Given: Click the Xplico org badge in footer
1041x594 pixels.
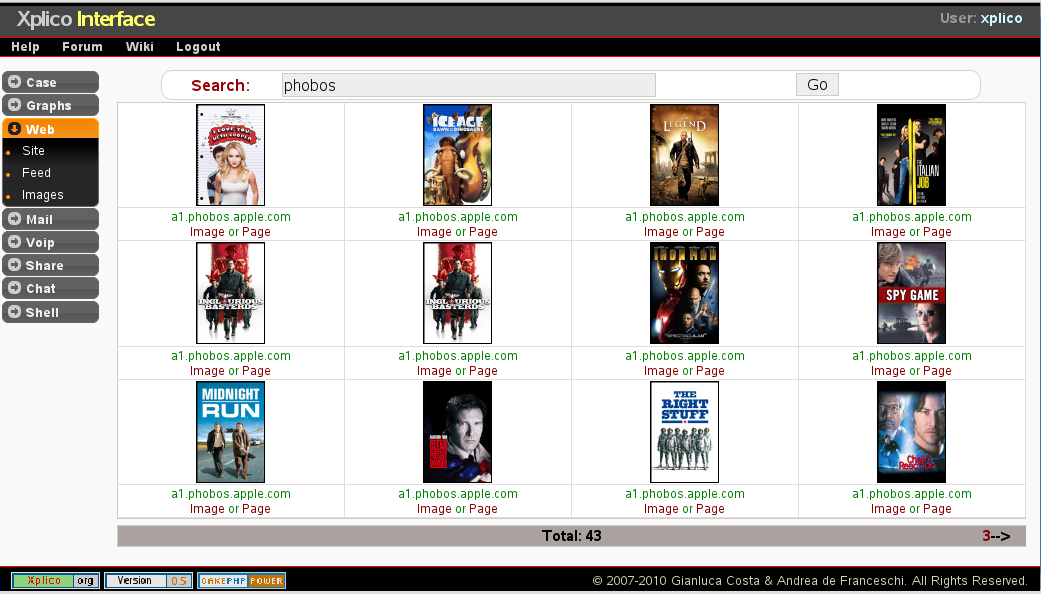Looking at the screenshot, I should coord(56,581).
